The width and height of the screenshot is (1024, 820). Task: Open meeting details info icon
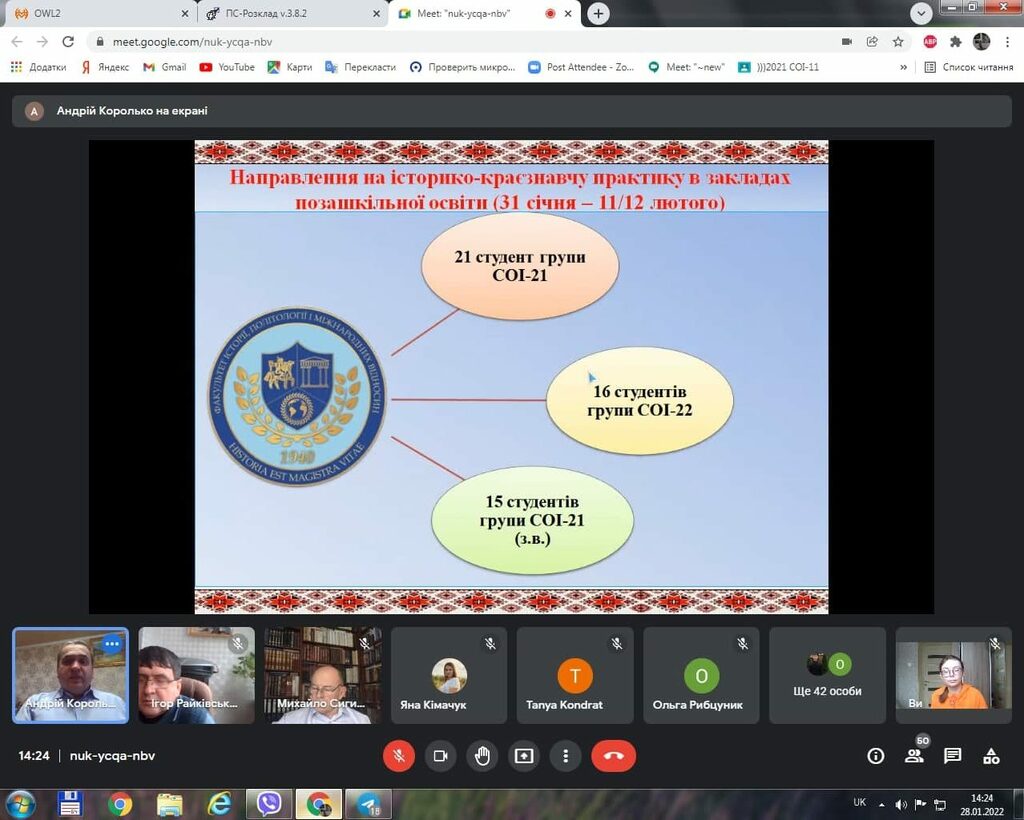pyautogui.click(x=876, y=756)
